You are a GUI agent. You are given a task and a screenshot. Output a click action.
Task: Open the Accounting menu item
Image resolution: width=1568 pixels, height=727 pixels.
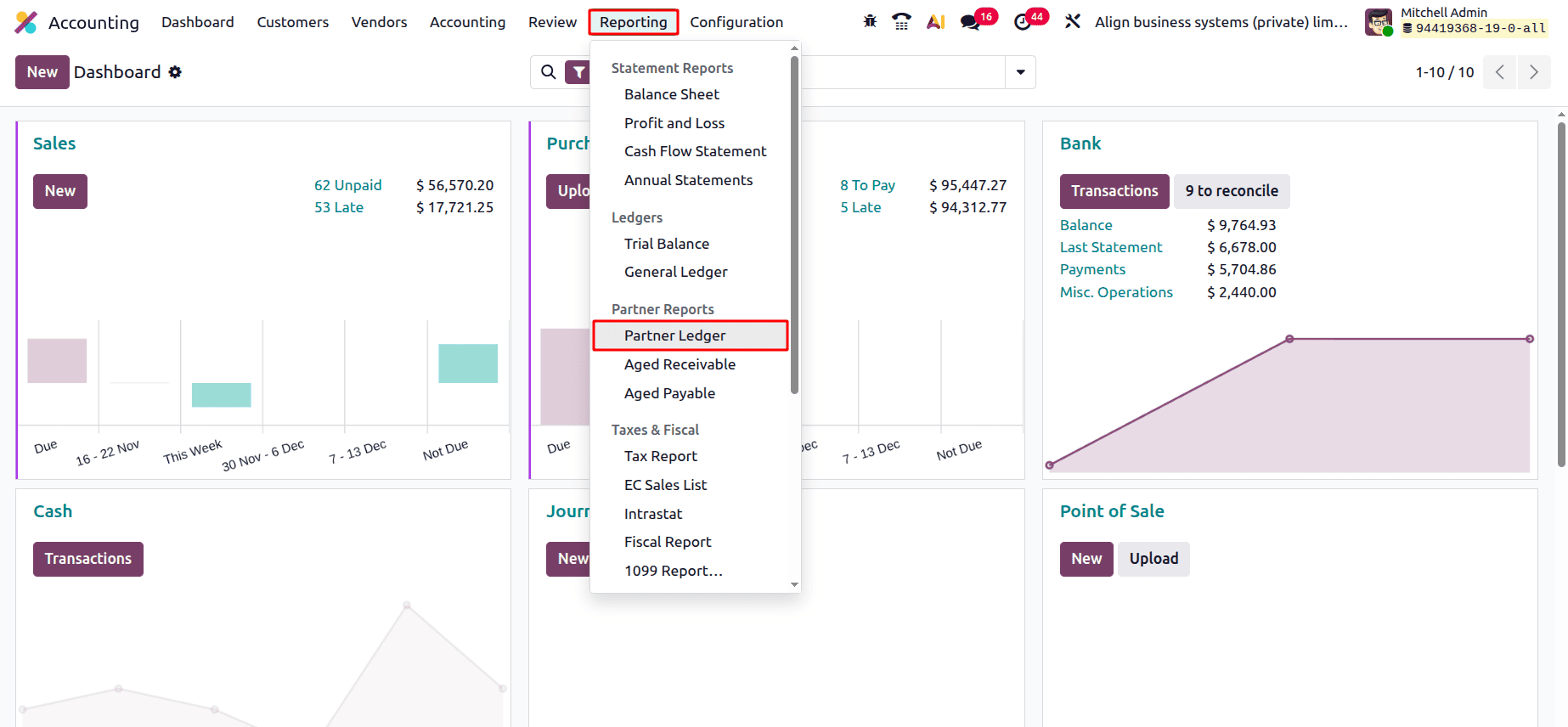coord(467,22)
